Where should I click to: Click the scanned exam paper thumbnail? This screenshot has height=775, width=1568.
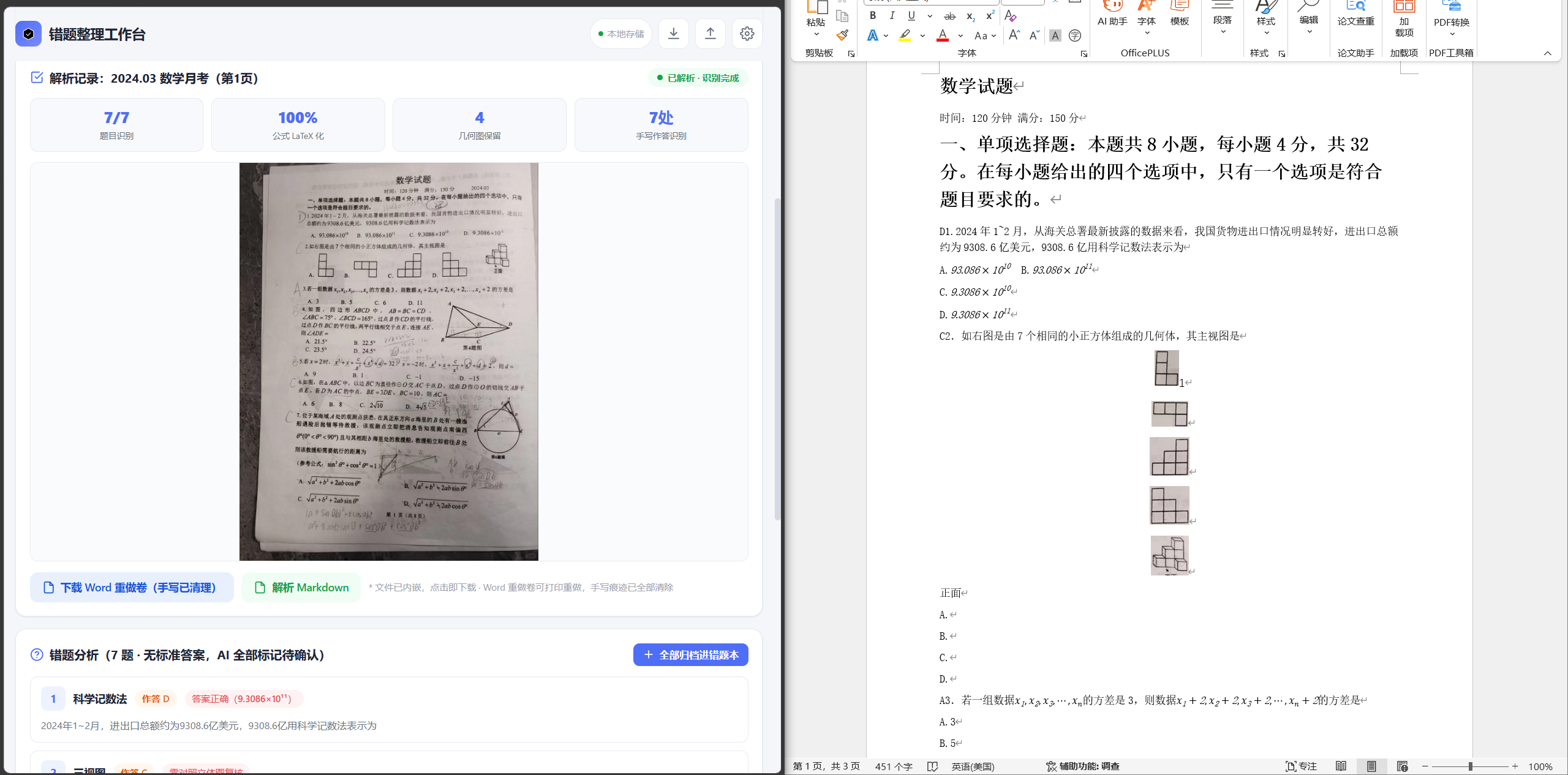pyautogui.click(x=389, y=361)
